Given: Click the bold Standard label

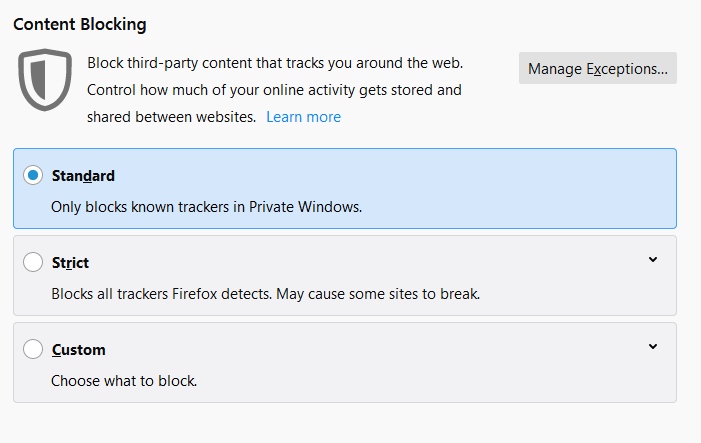Looking at the screenshot, I should [83, 176].
